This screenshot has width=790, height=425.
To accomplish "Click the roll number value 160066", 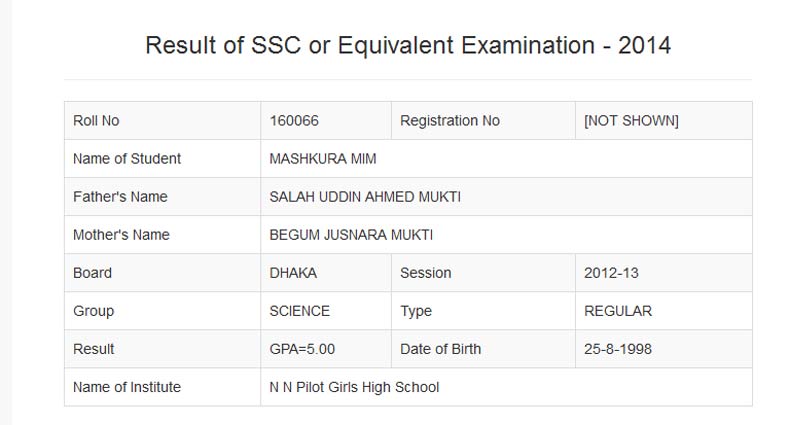I will [294, 121].
